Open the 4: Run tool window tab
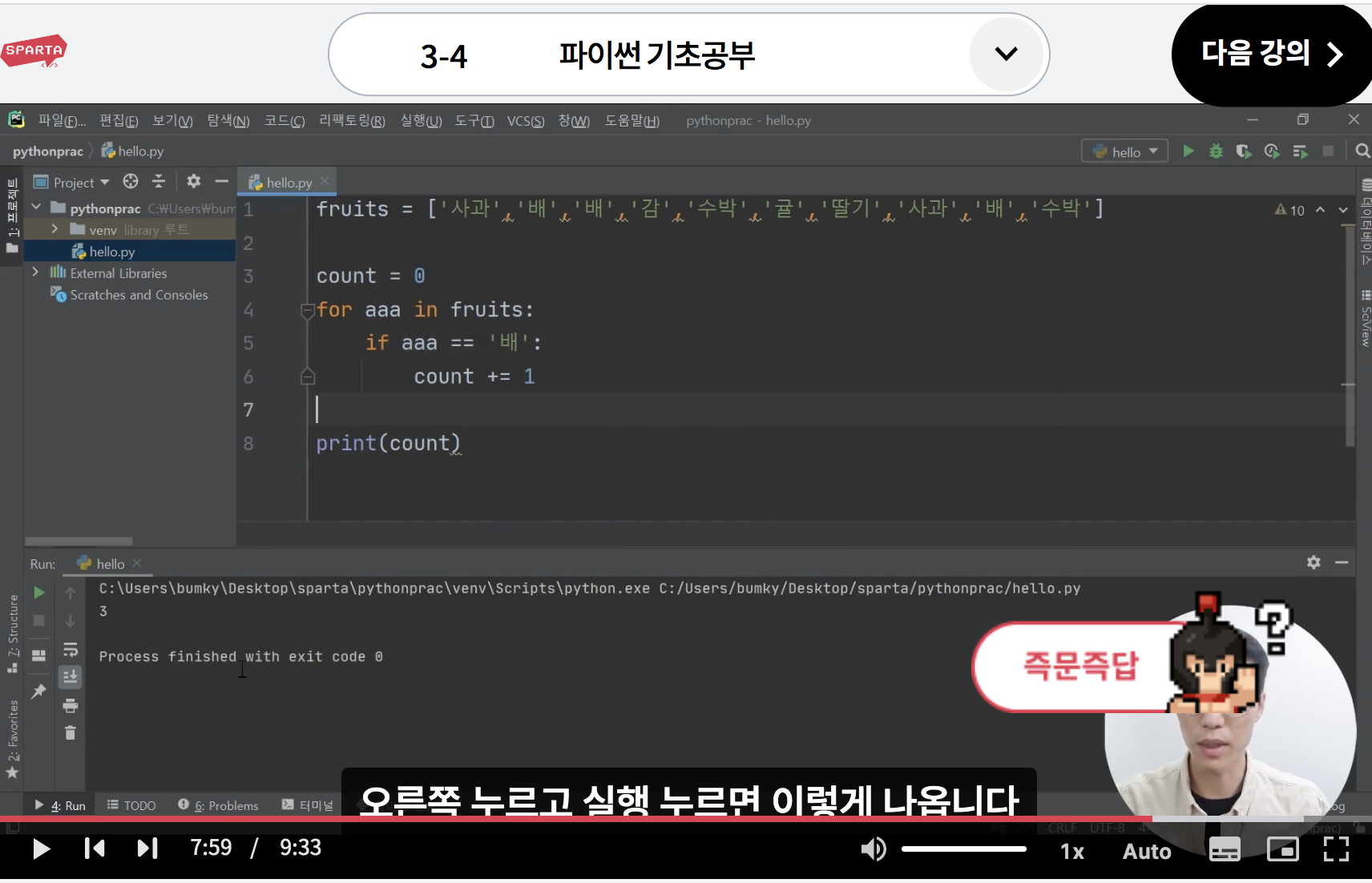Image resolution: width=1372 pixels, height=883 pixels. [x=60, y=805]
